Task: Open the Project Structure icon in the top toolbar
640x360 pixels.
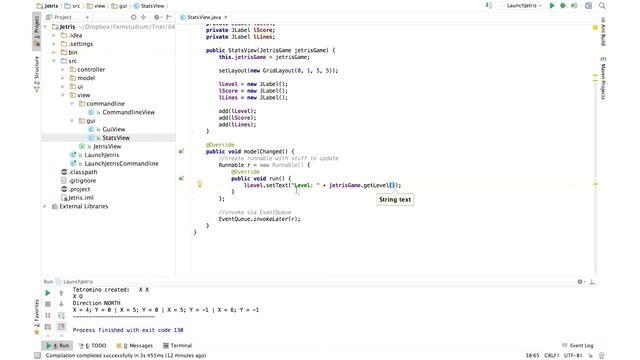Action: coord(588,6)
